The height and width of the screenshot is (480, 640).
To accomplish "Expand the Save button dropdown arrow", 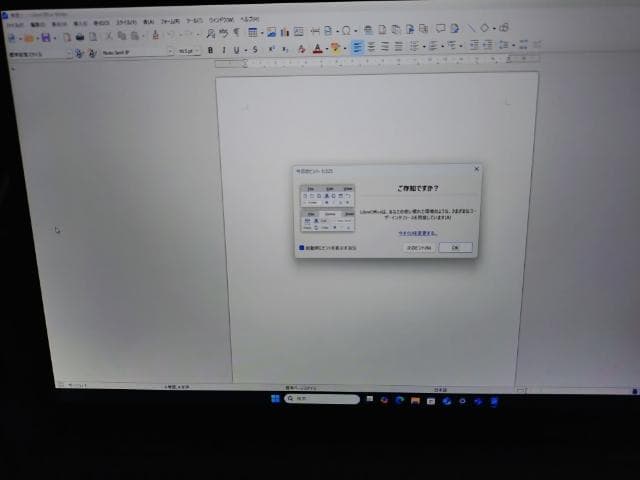I will pos(55,38).
